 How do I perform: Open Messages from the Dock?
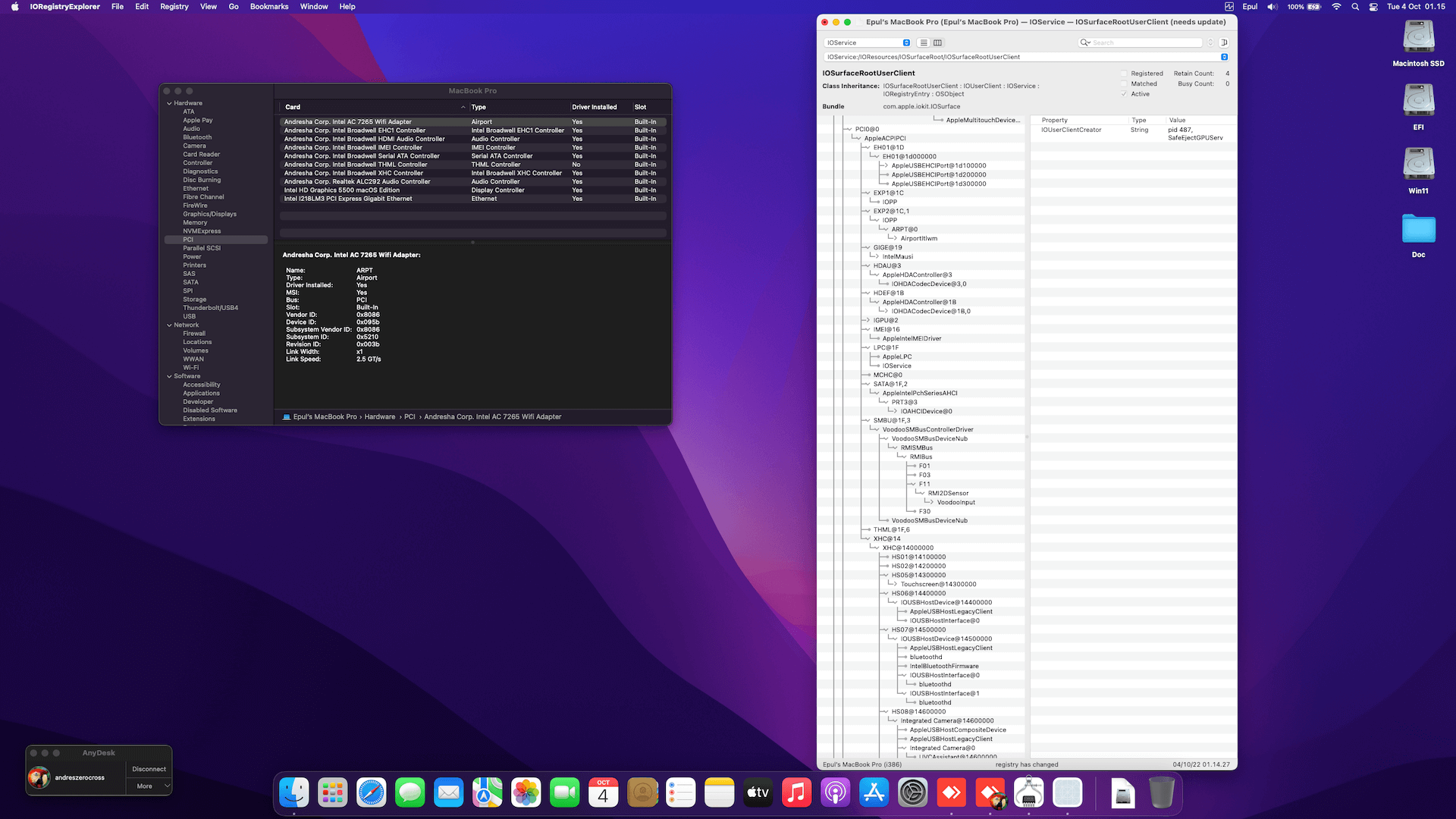point(410,793)
